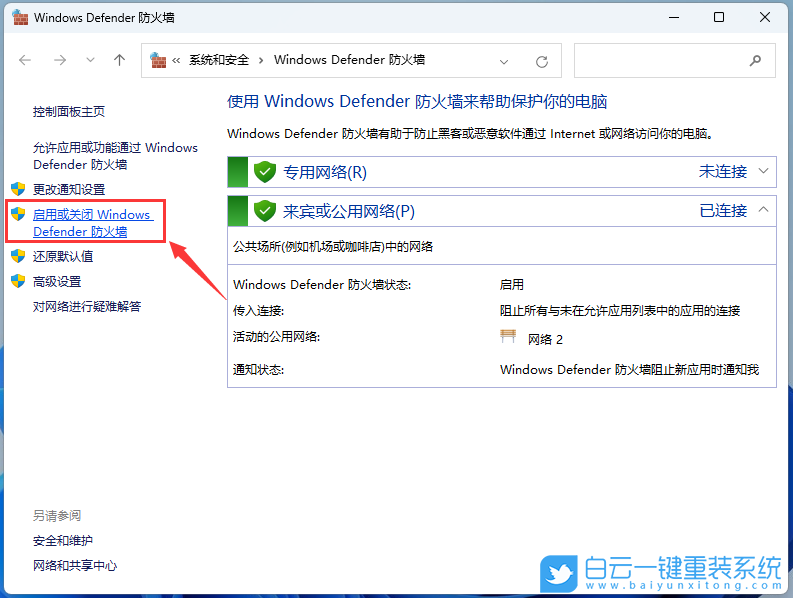This screenshot has height=598, width=793.
Task: Open 还原默认值 link
Action: 63,256
